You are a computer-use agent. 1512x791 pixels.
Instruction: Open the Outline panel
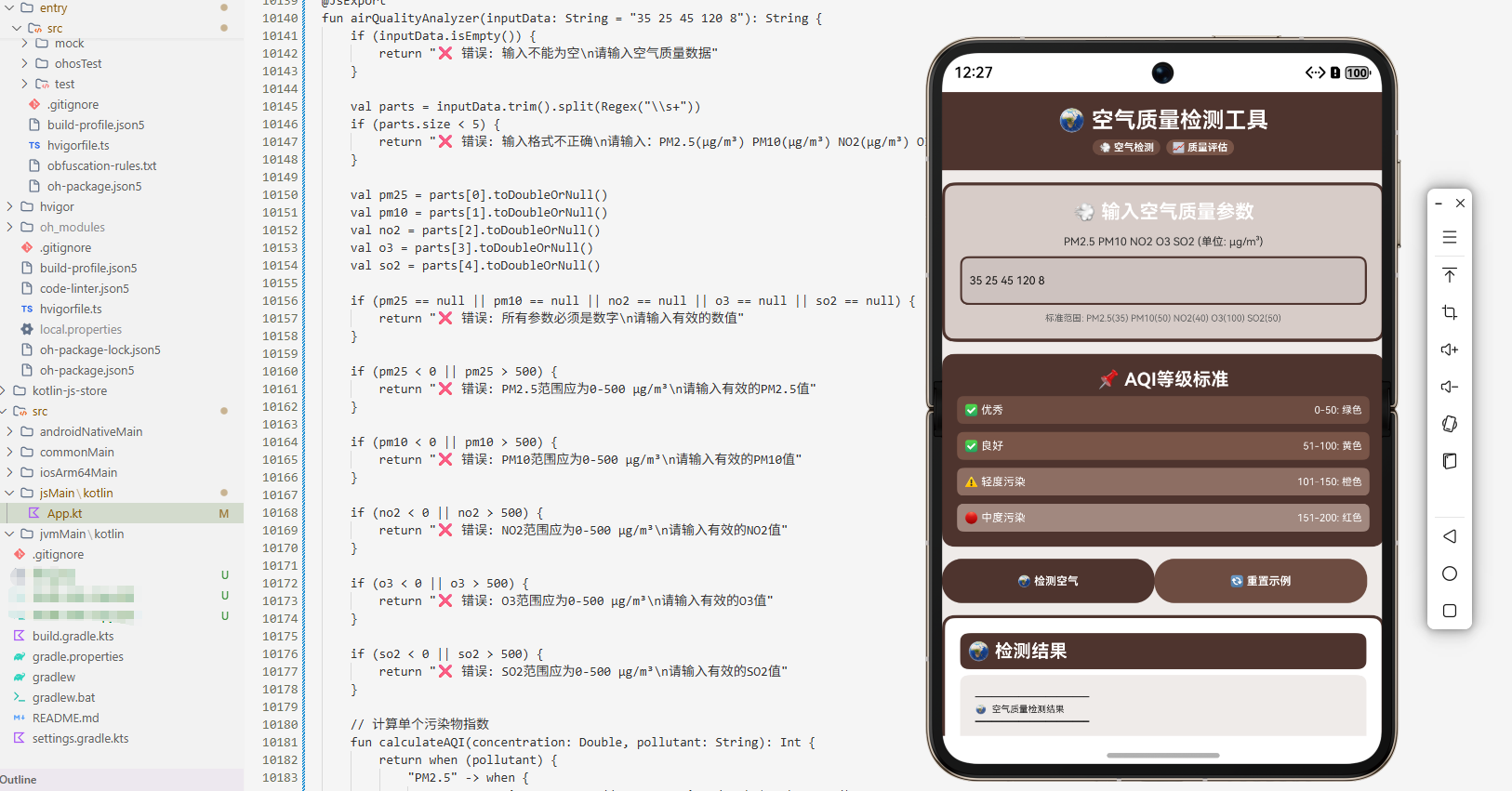(19, 780)
